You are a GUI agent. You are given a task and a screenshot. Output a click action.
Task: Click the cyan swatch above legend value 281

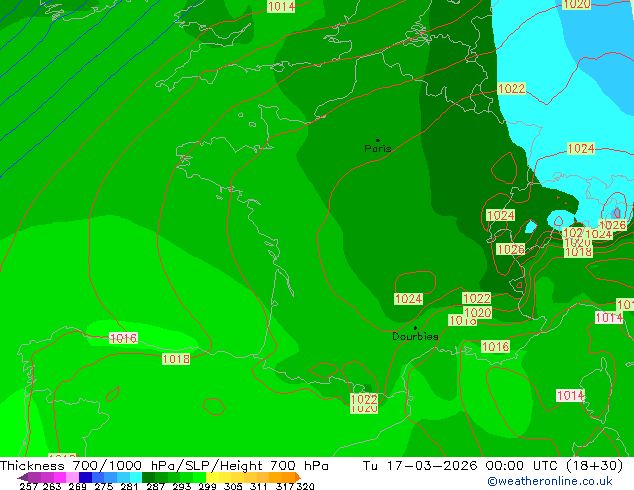point(136,477)
